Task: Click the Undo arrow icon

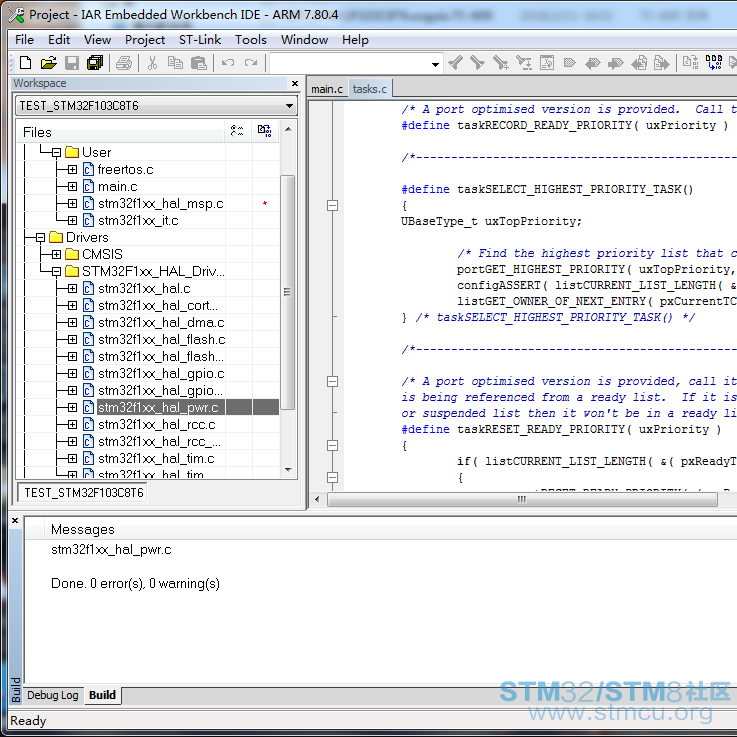Action: coord(228,63)
